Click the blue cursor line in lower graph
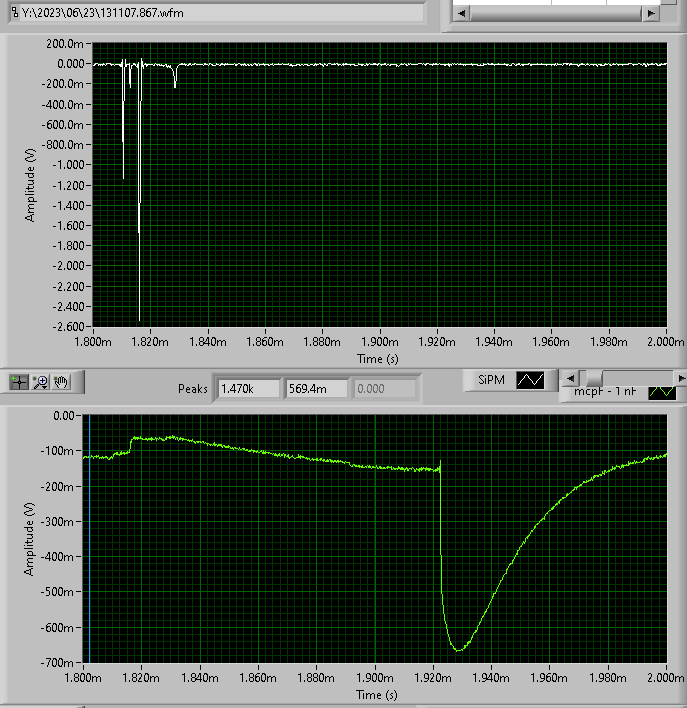This screenshot has height=708, width=687. tap(89, 538)
